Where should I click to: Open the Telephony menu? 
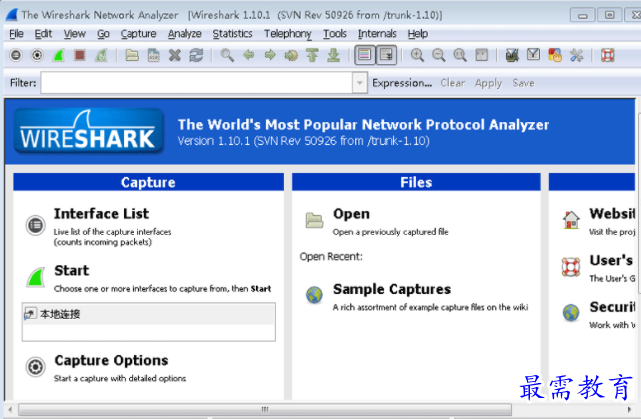(x=287, y=34)
